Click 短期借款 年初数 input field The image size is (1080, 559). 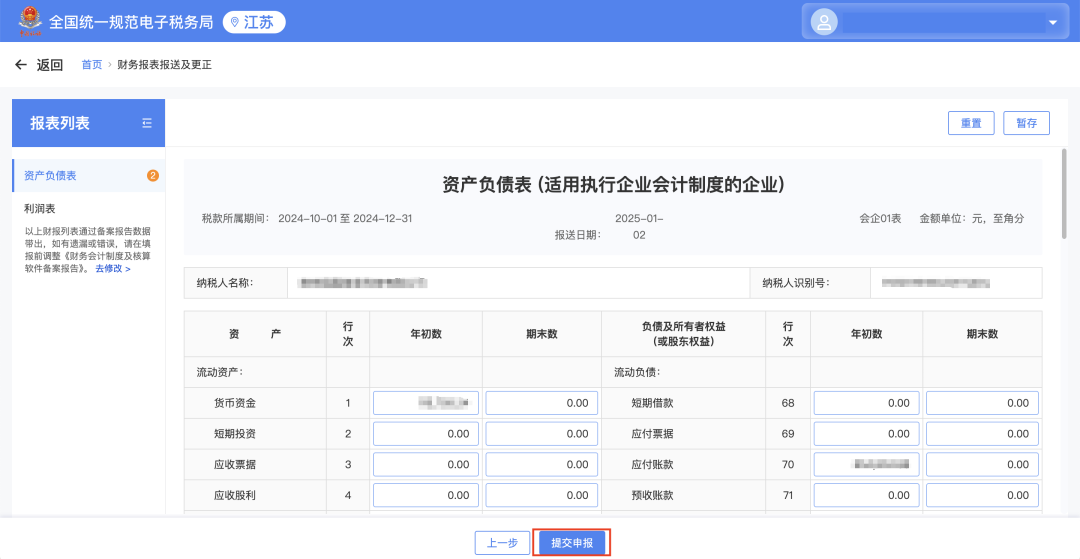click(866, 403)
